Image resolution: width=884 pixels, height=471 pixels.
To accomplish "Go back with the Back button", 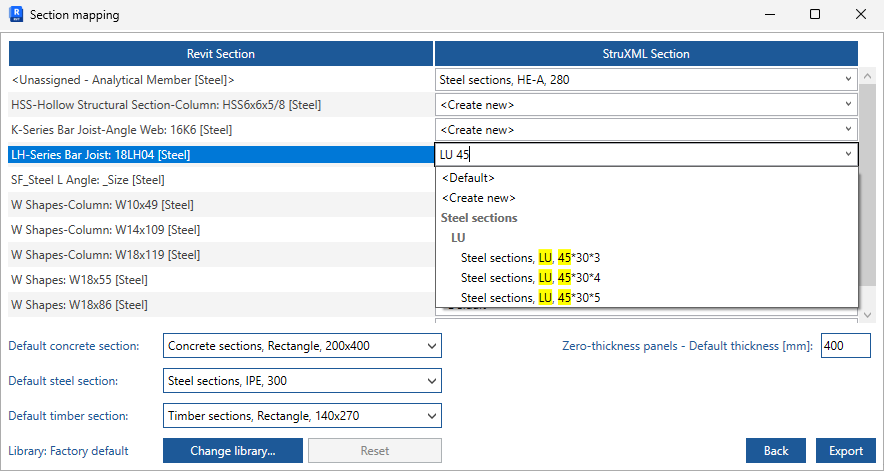I will 776,451.
